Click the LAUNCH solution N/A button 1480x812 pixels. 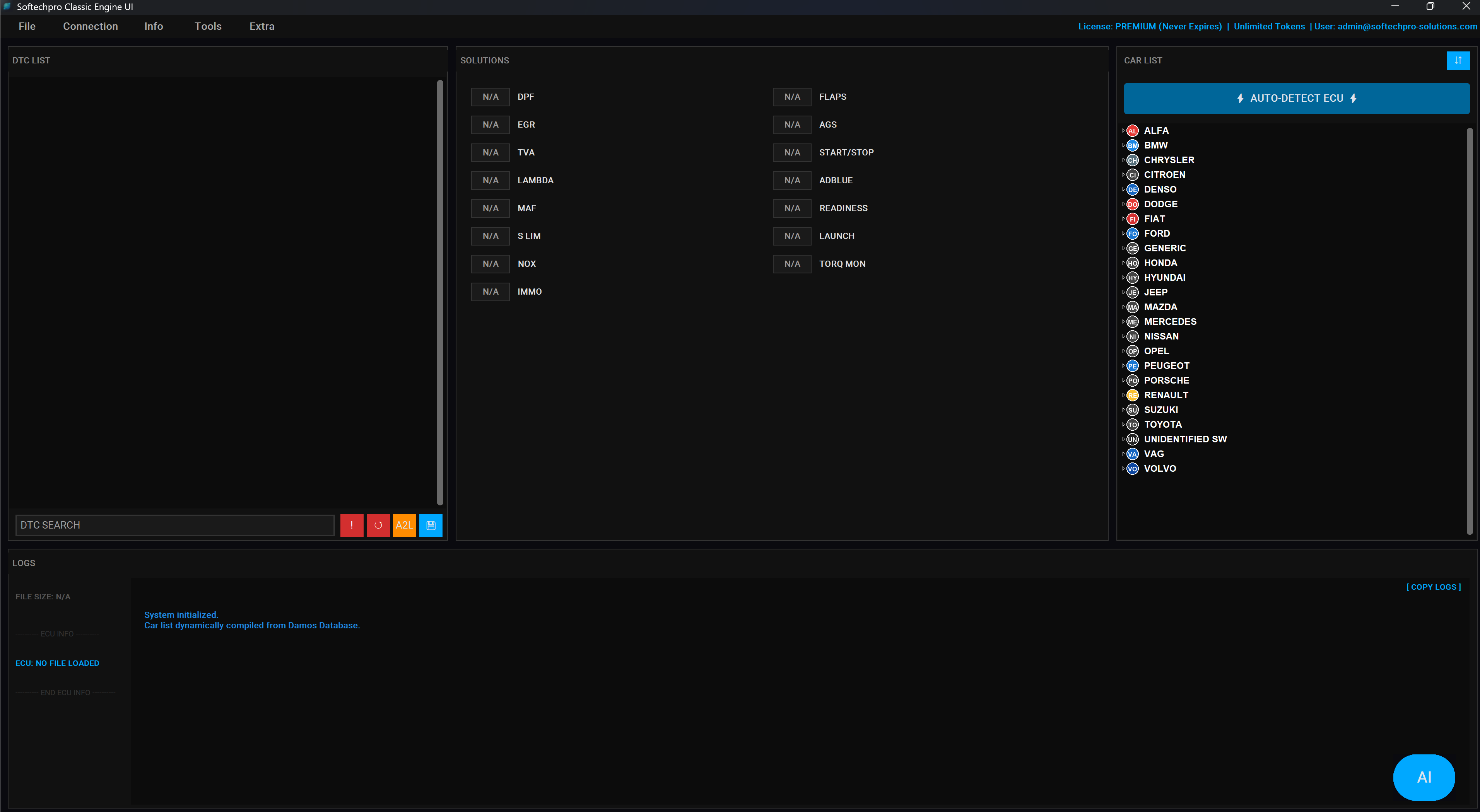(792, 236)
